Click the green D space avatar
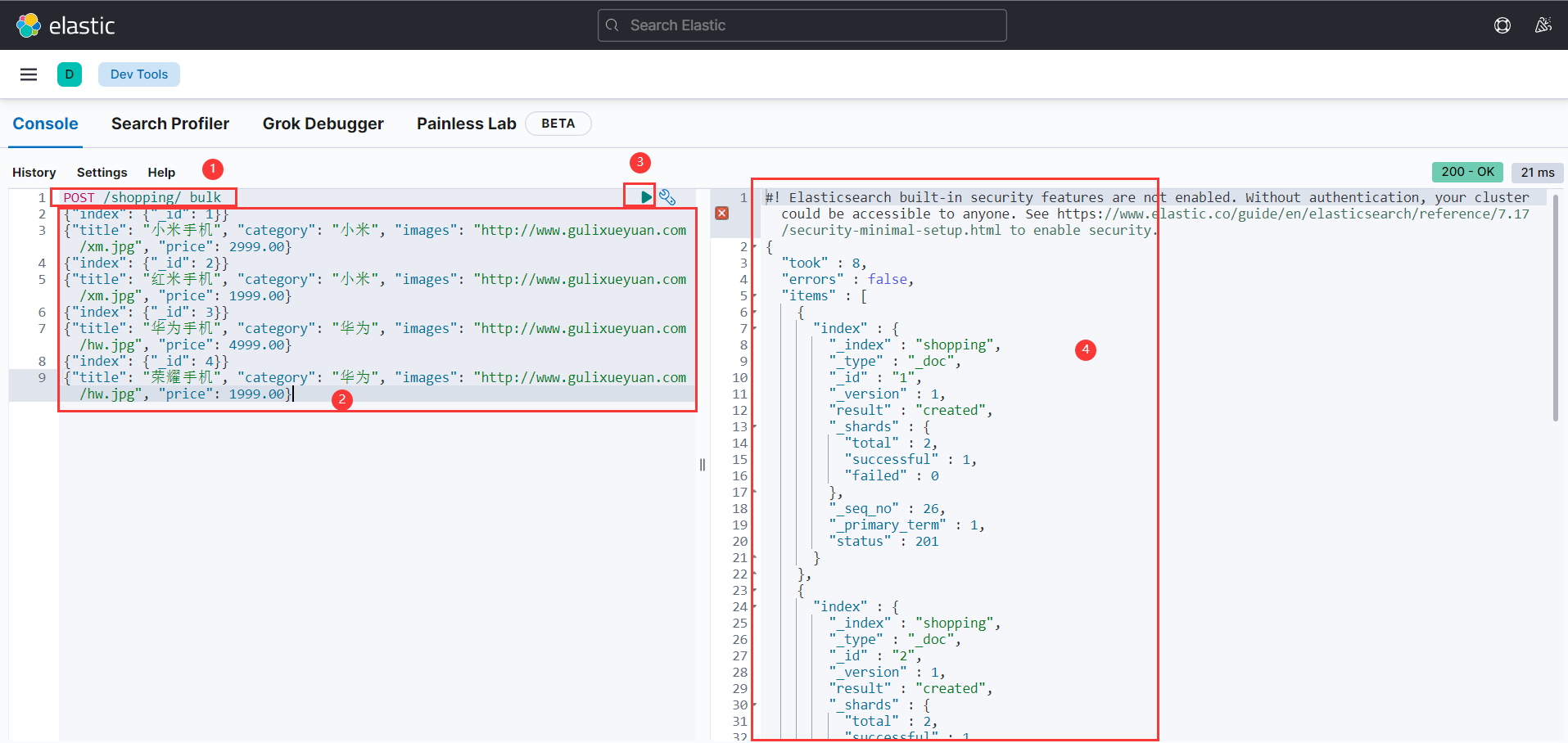The image size is (1568, 743). pyautogui.click(x=70, y=74)
